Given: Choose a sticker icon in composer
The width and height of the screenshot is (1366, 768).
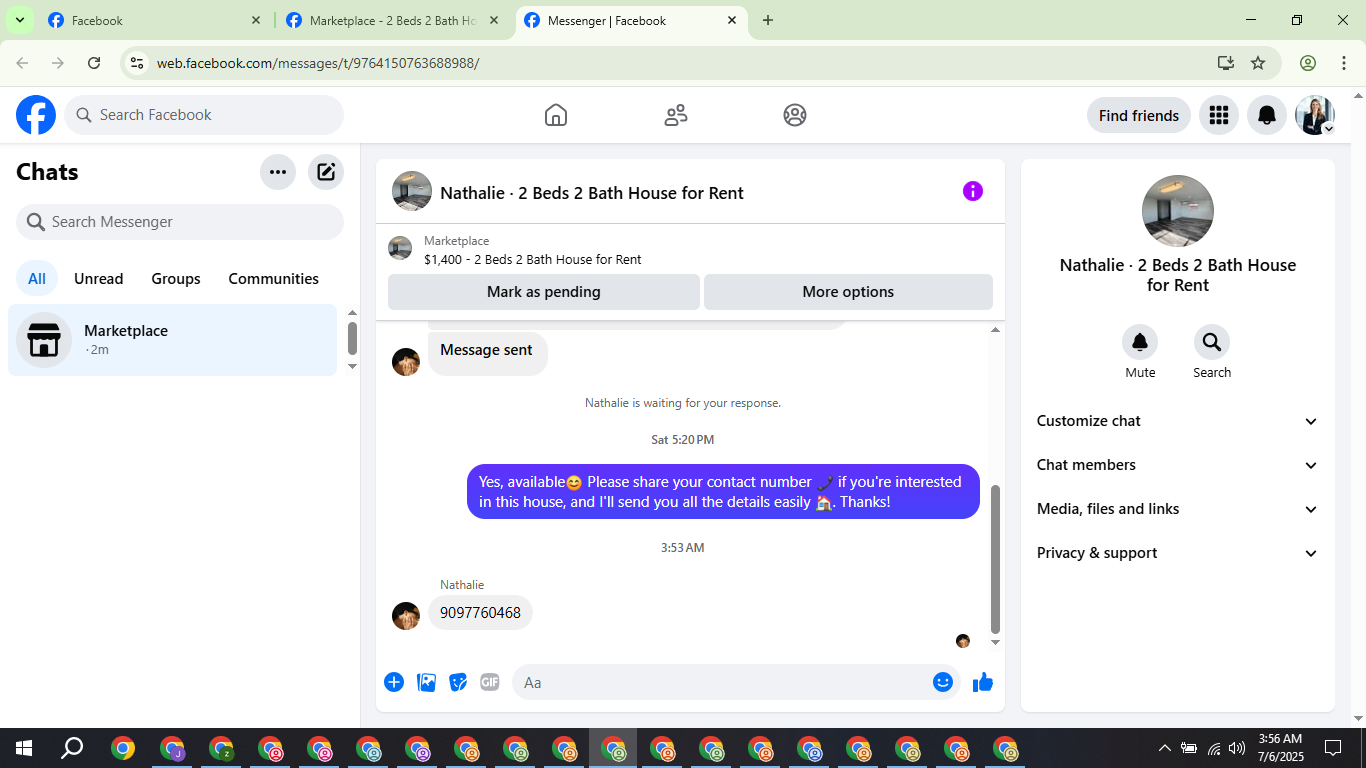Looking at the screenshot, I should click(458, 682).
